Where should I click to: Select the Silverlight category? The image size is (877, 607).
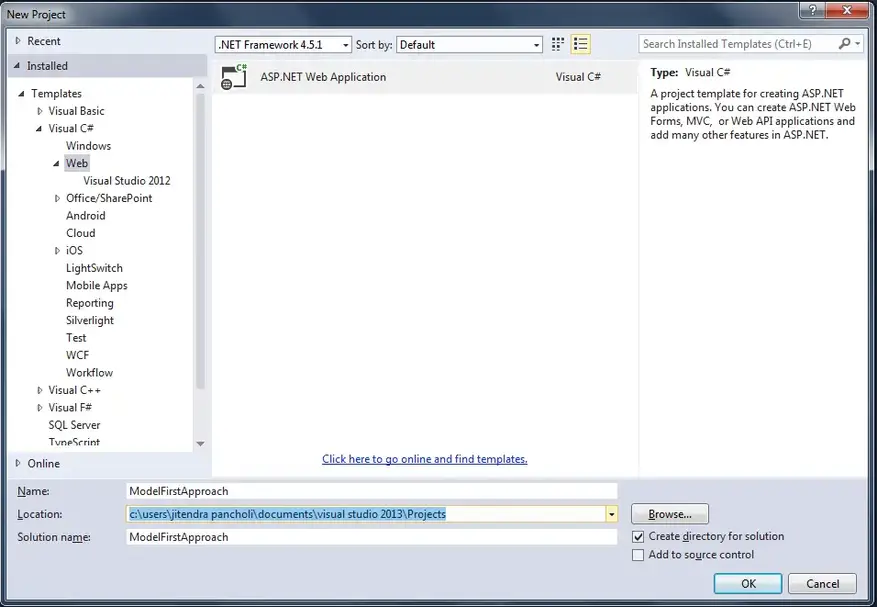[x=89, y=321]
